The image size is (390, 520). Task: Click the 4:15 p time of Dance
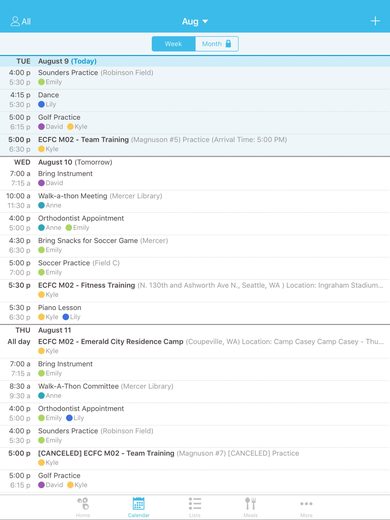coord(20,95)
